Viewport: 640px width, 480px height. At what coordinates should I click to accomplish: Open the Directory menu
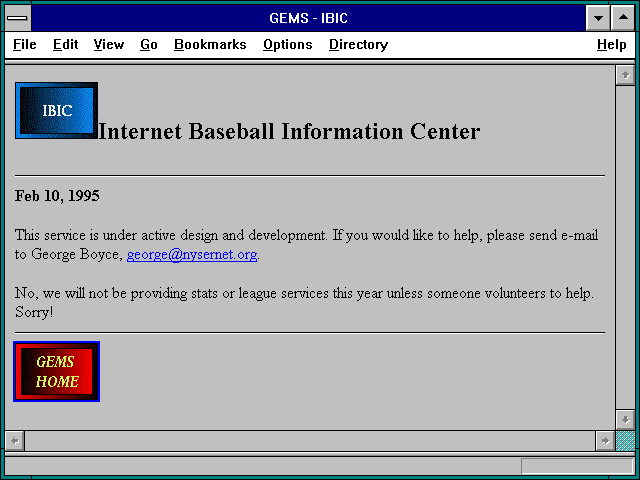point(358,44)
